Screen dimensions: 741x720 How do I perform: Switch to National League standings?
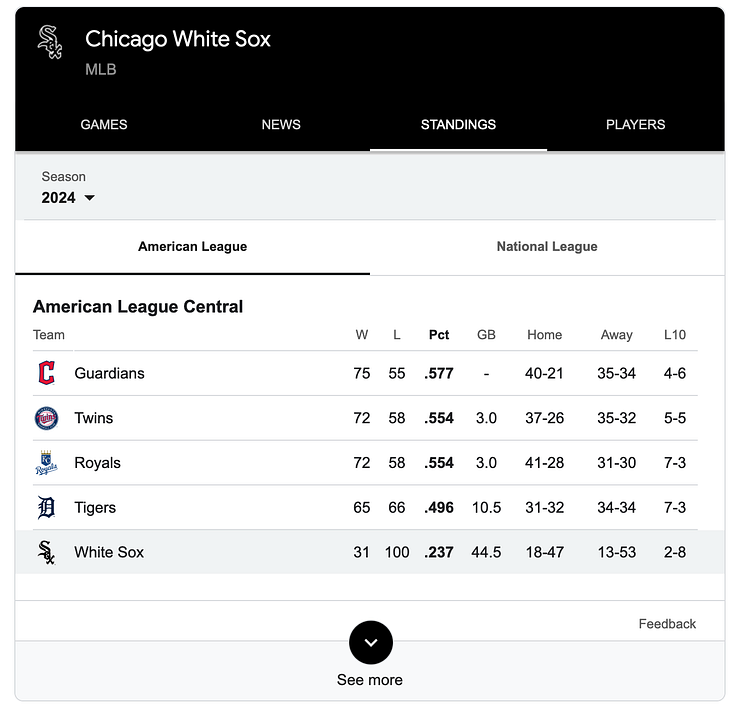click(x=547, y=247)
